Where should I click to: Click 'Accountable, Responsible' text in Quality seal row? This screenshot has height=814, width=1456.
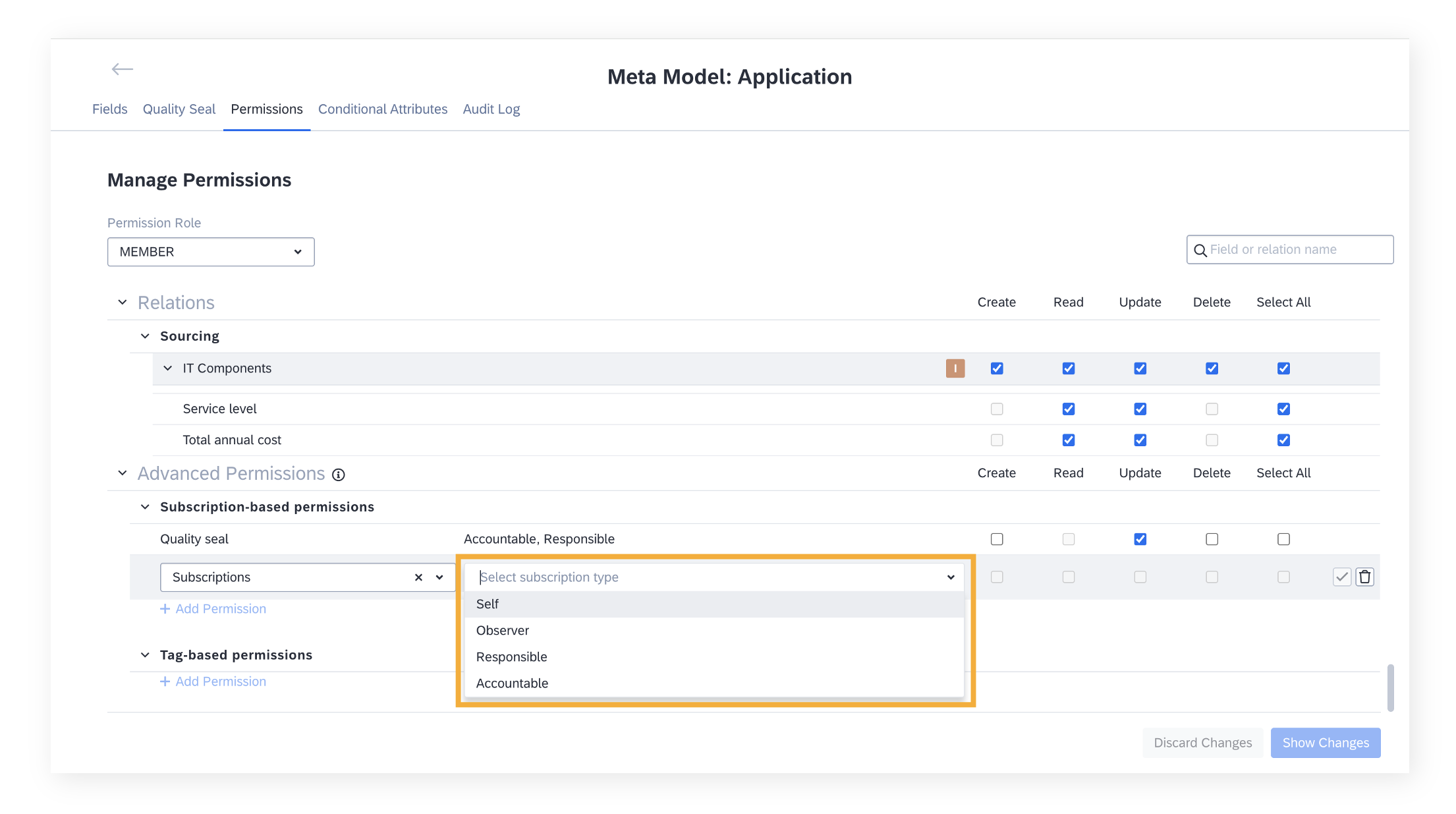pos(540,539)
